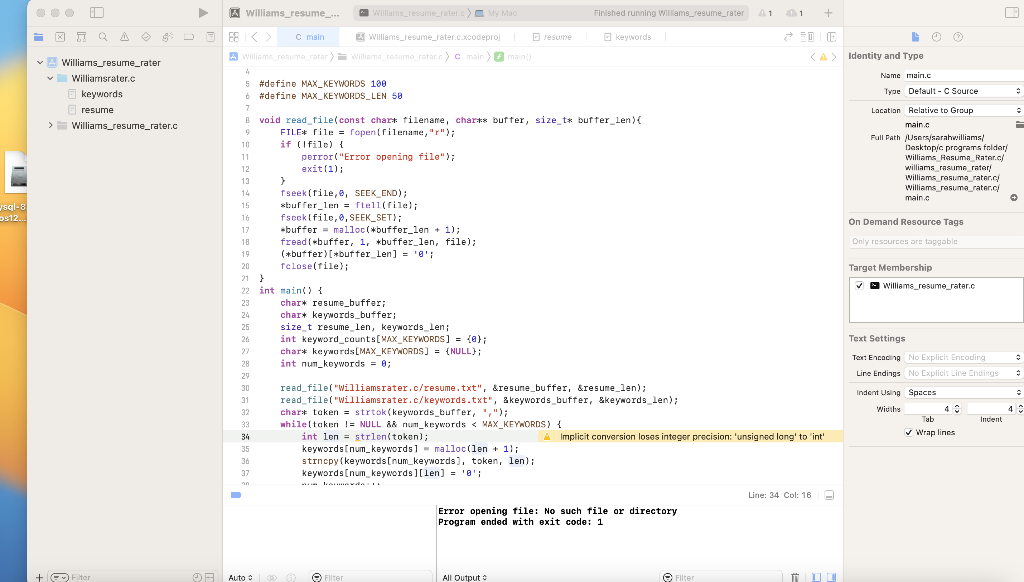1024x582 pixels.
Task: Open the Text Encoding dropdown
Action: click(x=963, y=357)
